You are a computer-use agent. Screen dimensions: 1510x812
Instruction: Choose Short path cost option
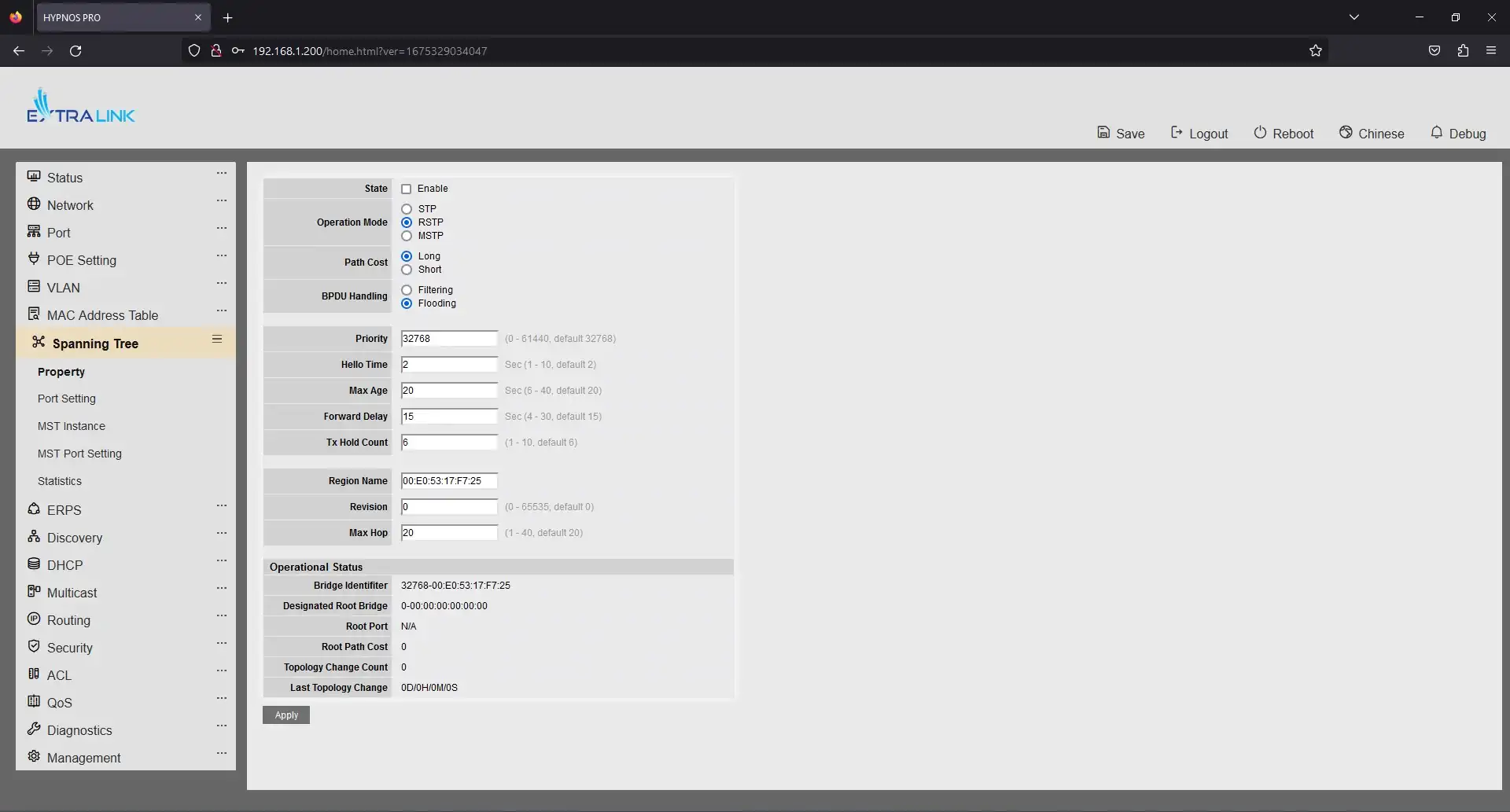(407, 270)
